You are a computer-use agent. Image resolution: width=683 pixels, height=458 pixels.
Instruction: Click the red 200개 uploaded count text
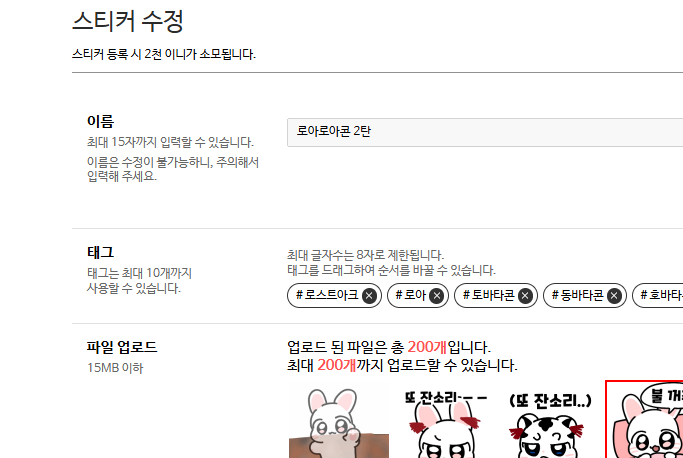click(427, 347)
